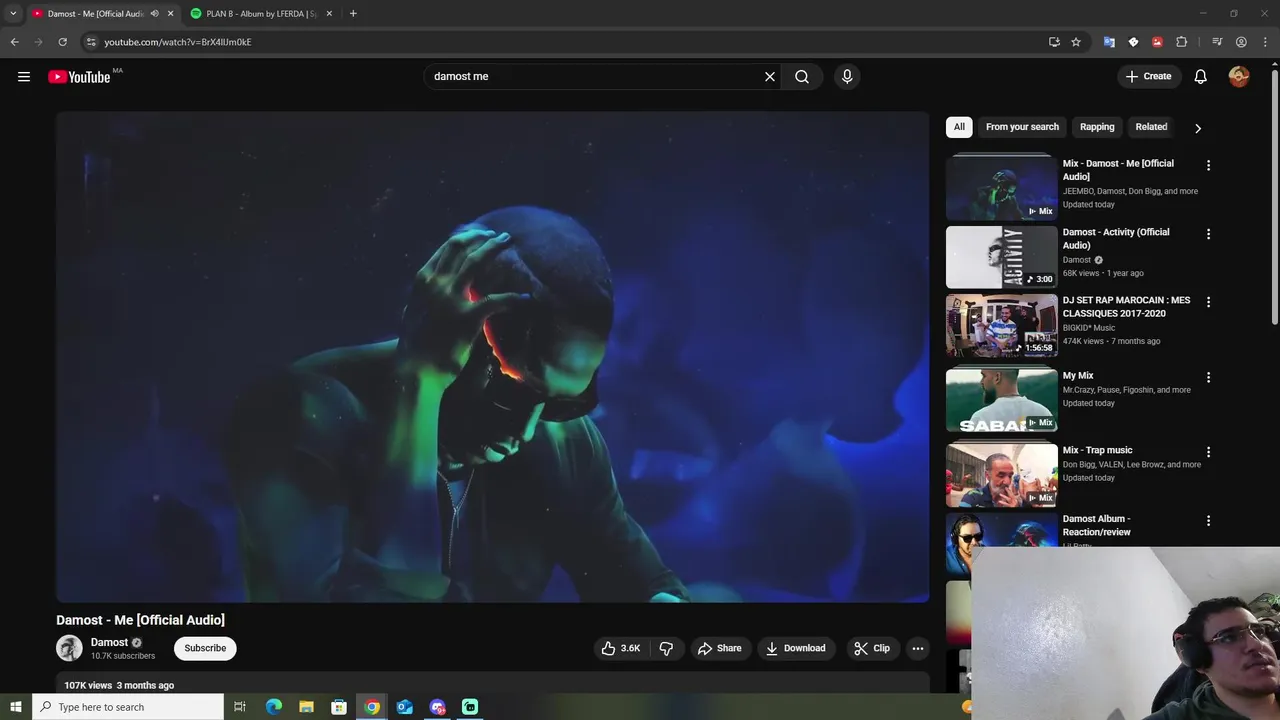Open the Extensions puzzle icon
Screen dimensions: 1280x720
click(1182, 42)
